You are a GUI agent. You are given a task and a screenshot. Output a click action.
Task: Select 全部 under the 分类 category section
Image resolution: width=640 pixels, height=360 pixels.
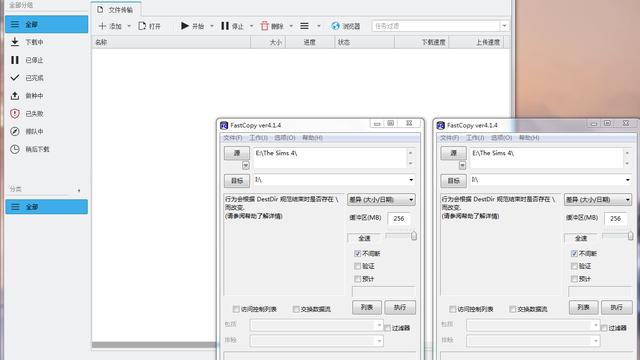tap(47, 207)
